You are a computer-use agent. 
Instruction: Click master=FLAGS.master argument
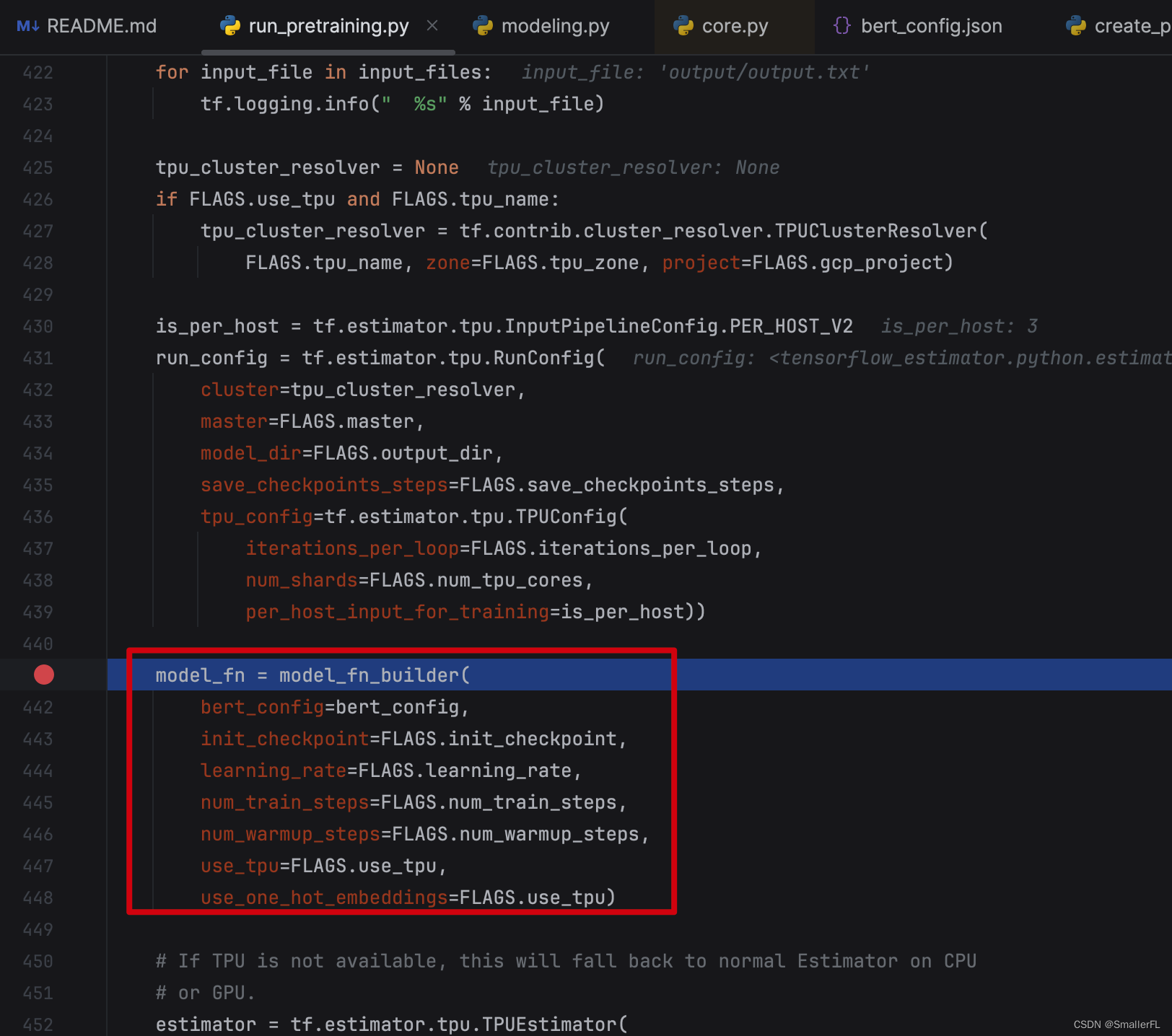pyautogui.click(x=312, y=422)
